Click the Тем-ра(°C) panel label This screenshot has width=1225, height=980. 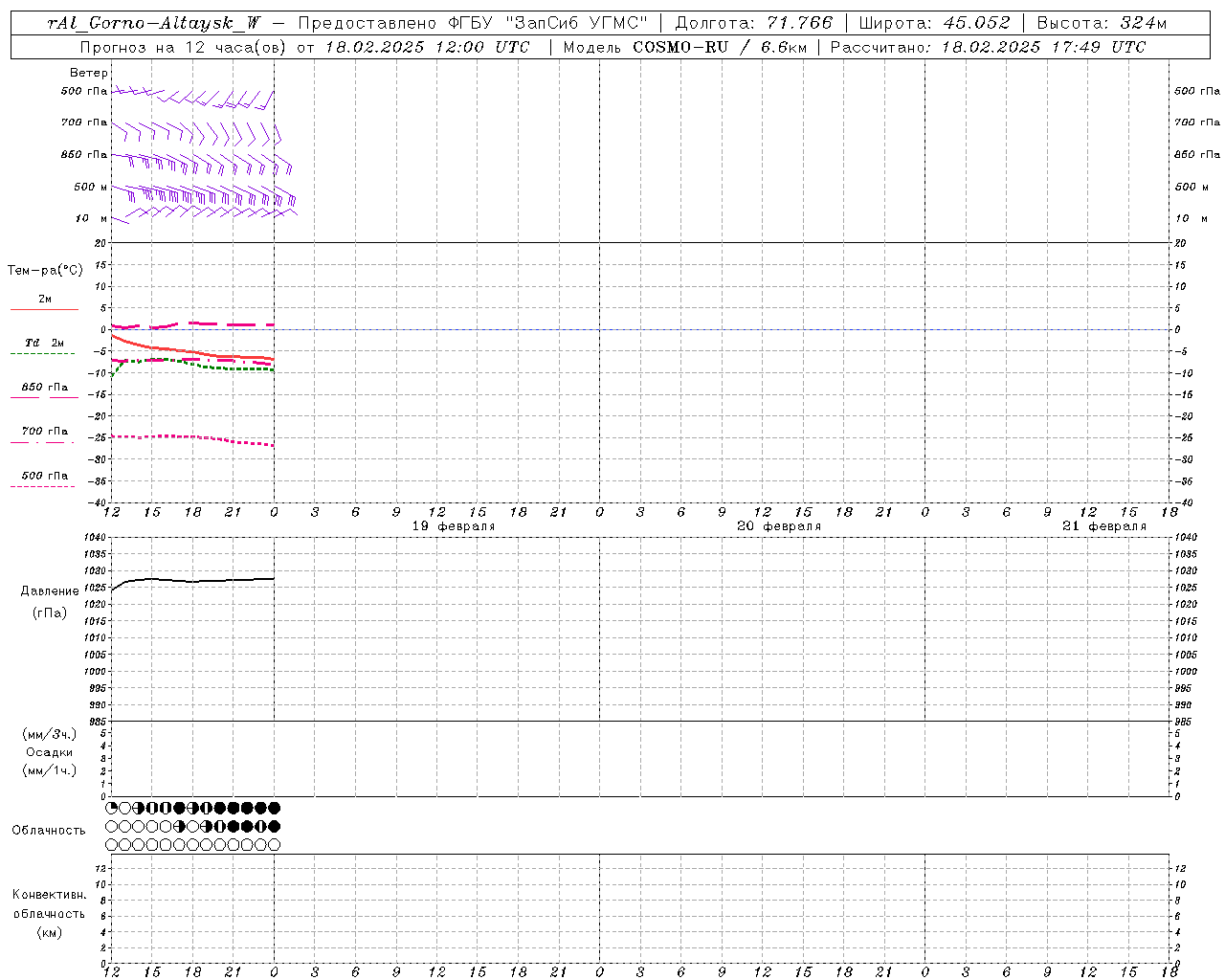tap(45, 271)
